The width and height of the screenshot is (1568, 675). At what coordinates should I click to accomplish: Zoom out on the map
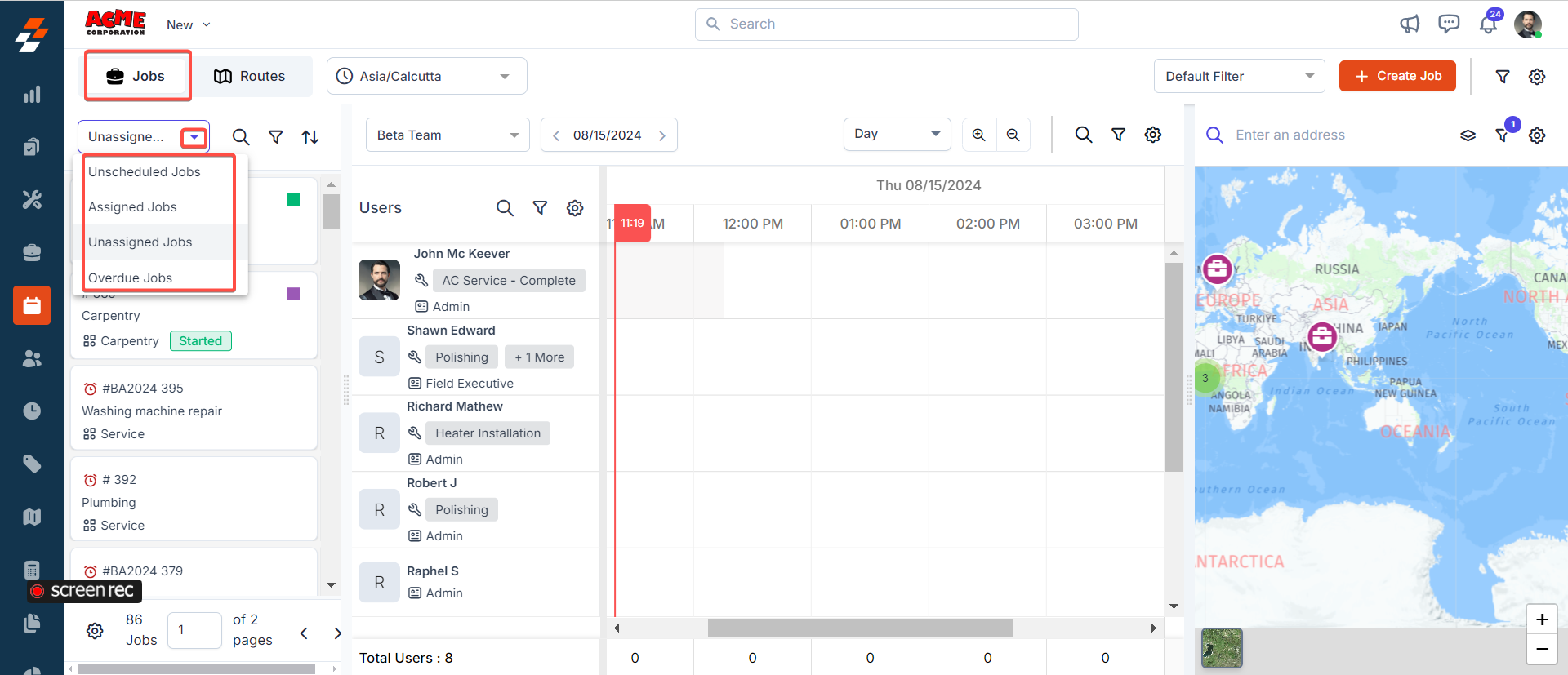[x=1542, y=649]
